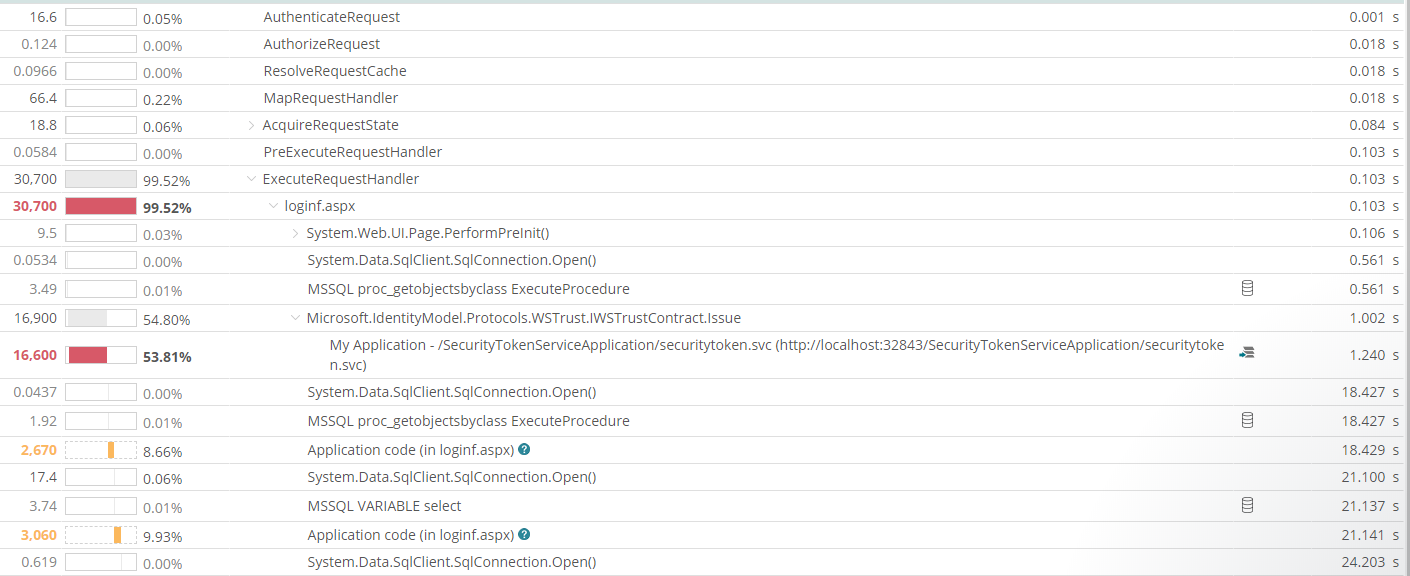Click the database icon next to MSSQL VARIABLE select
Viewport: 1410px width, 576px height.
pos(1246,505)
